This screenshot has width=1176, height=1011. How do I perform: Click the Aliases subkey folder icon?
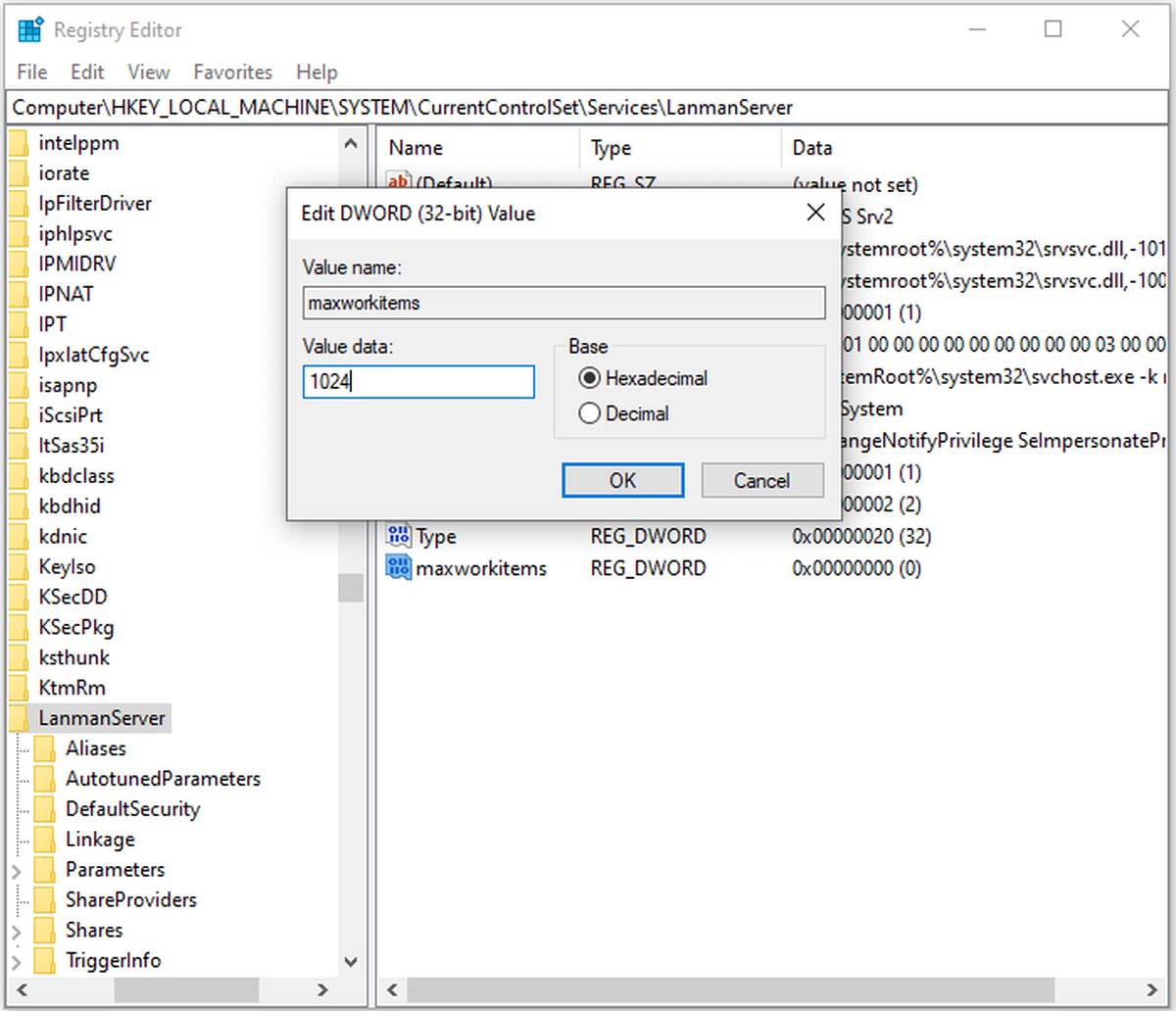pyautogui.click(x=44, y=748)
